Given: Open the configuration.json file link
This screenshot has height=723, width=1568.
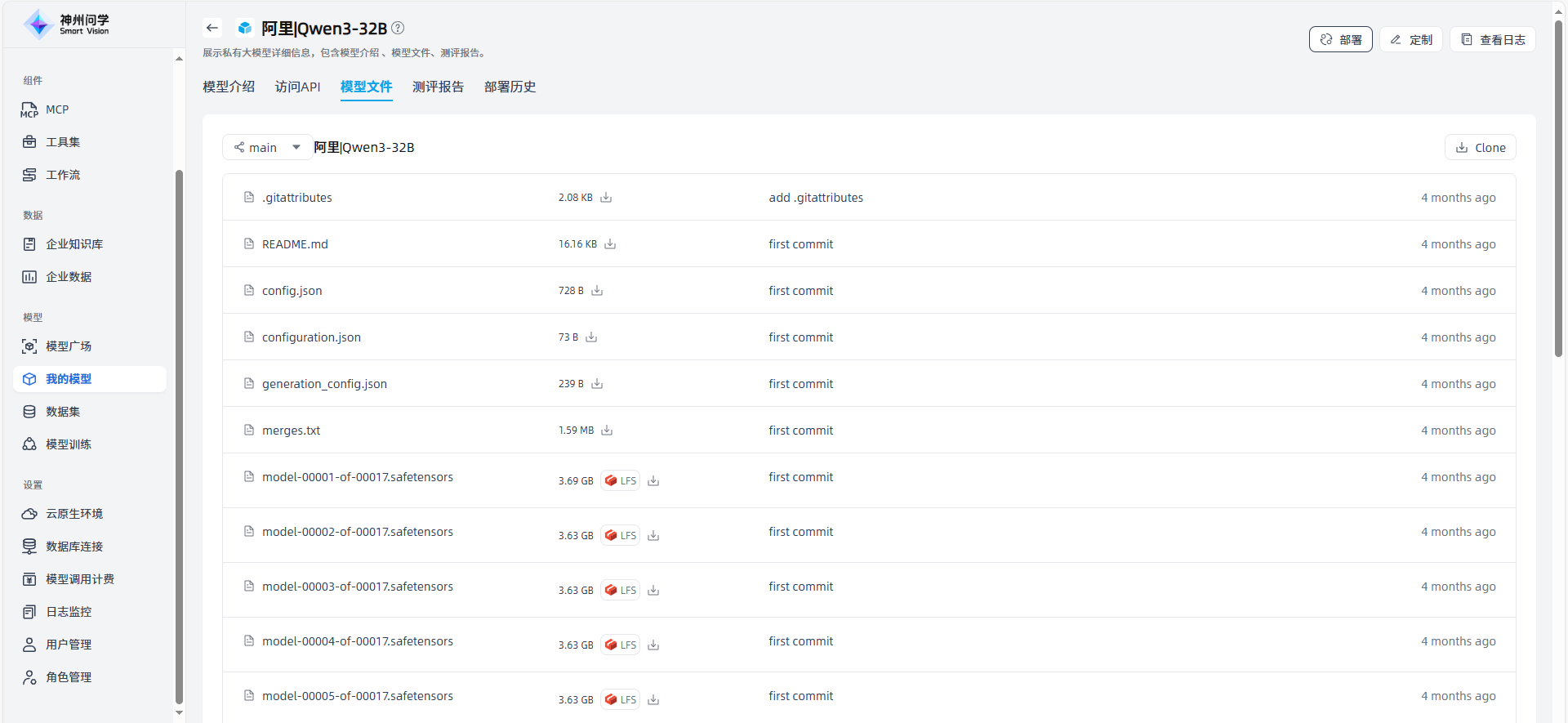Looking at the screenshot, I should (x=311, y=337).
